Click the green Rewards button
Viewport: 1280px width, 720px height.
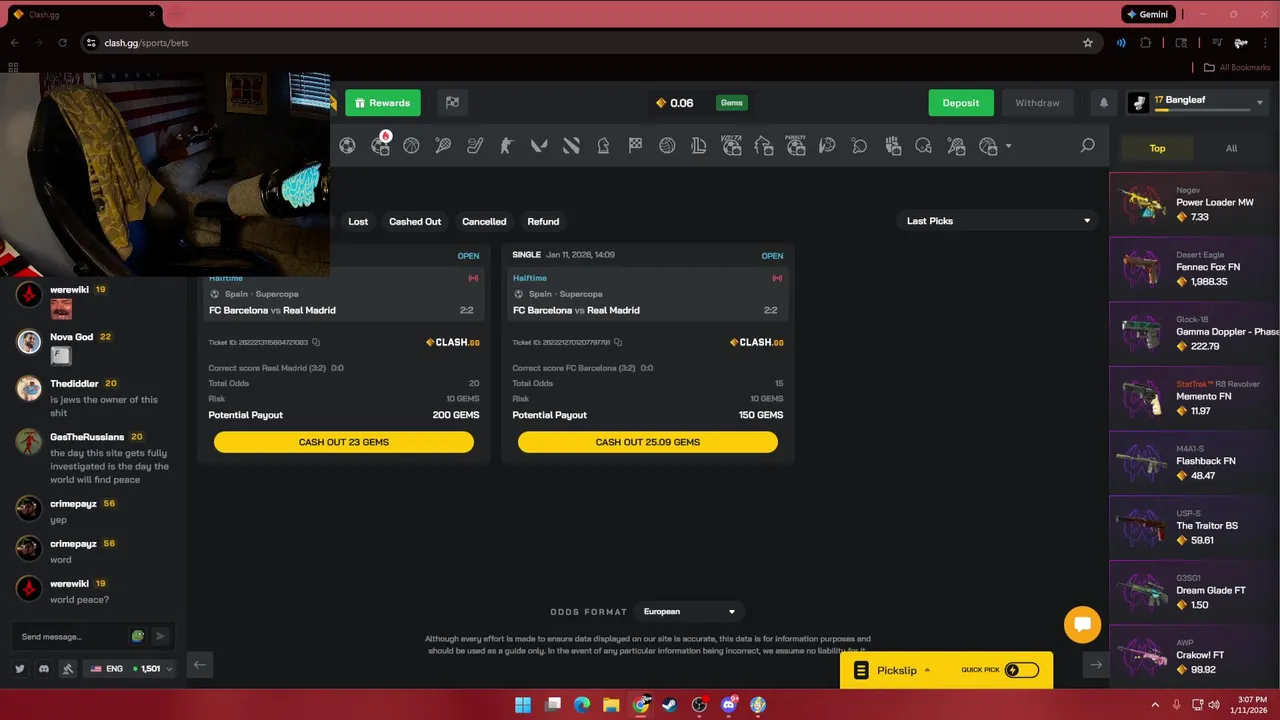pyautogui.click(x=383, y=103)
